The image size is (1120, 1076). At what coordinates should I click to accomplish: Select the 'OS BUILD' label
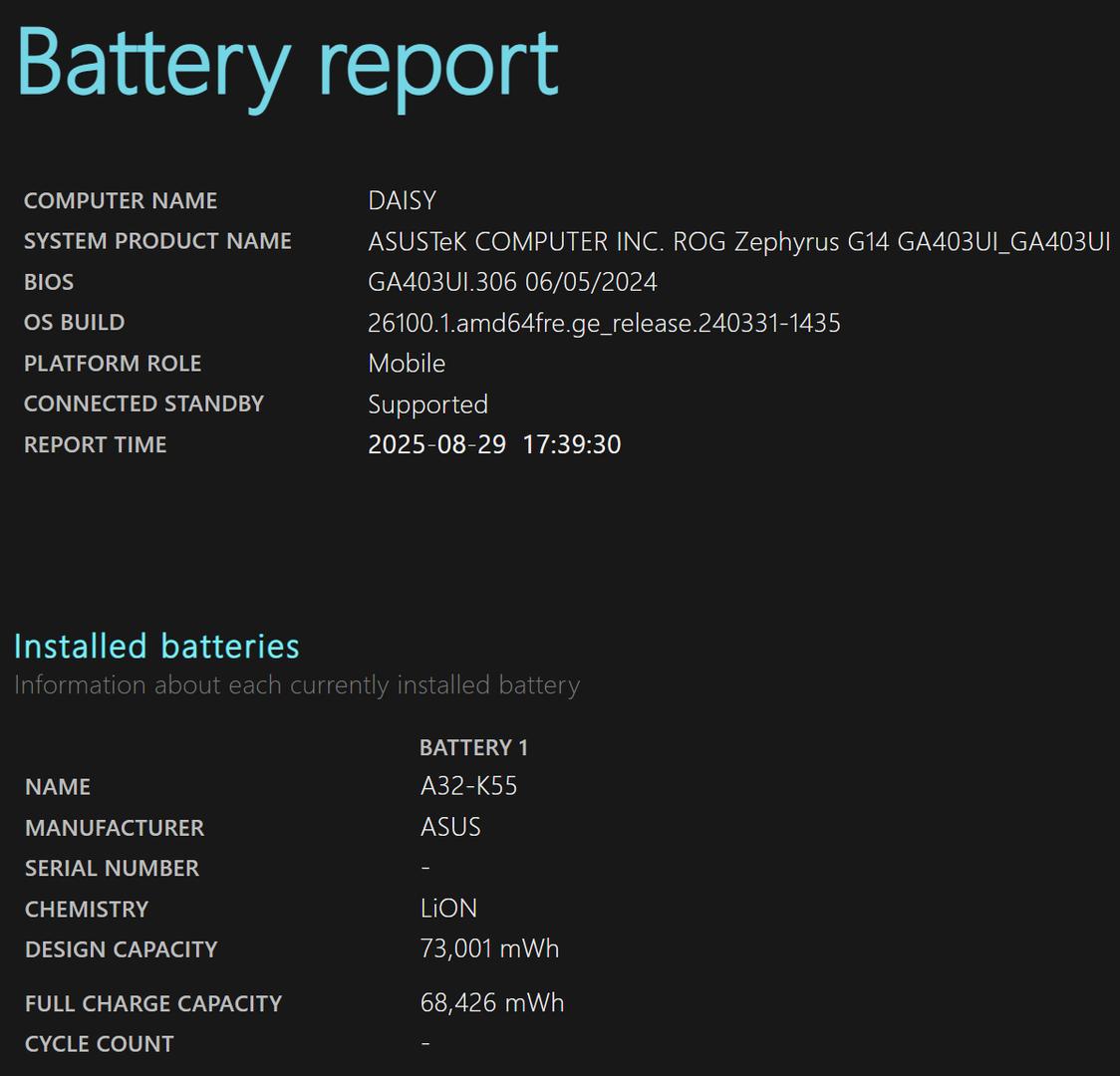click(x=75, y=323)
